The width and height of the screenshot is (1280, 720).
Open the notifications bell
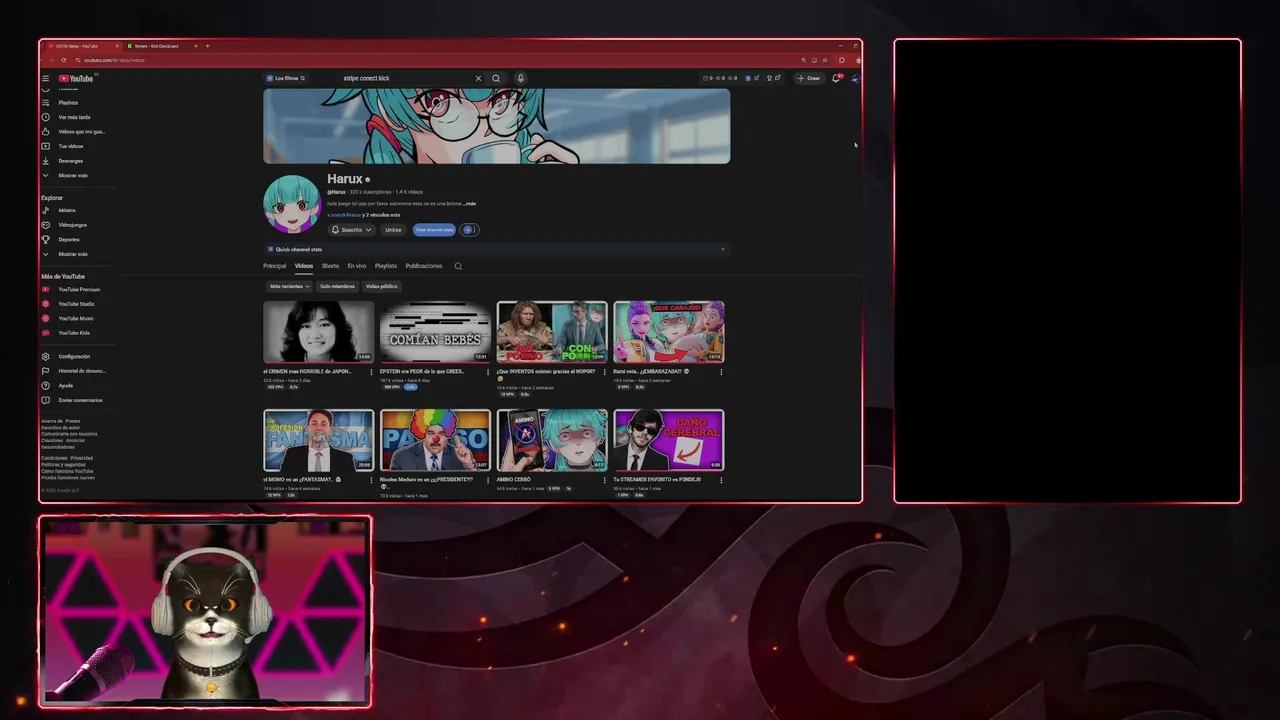point(836,78)
